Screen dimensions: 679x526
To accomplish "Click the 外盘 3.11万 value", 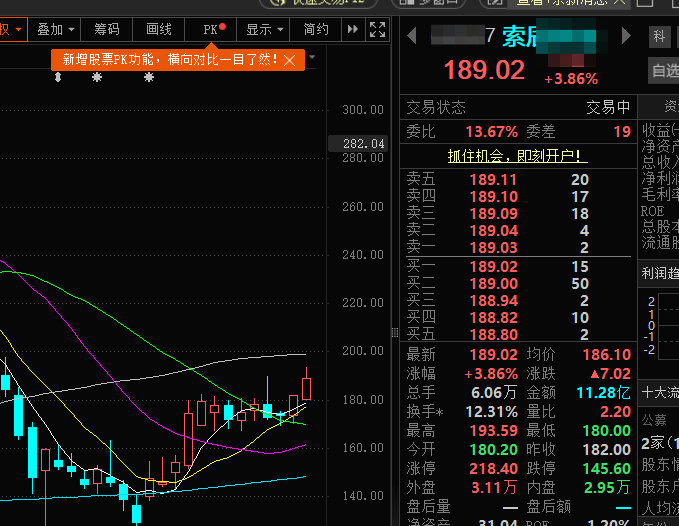I will [494, 488].
